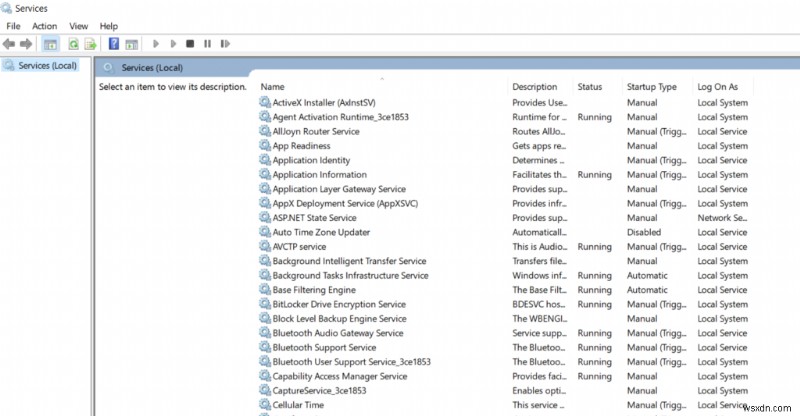800x416 pixels.
Task: Open the Action menu
Action: pyautogui.click(x=44, y=26)
